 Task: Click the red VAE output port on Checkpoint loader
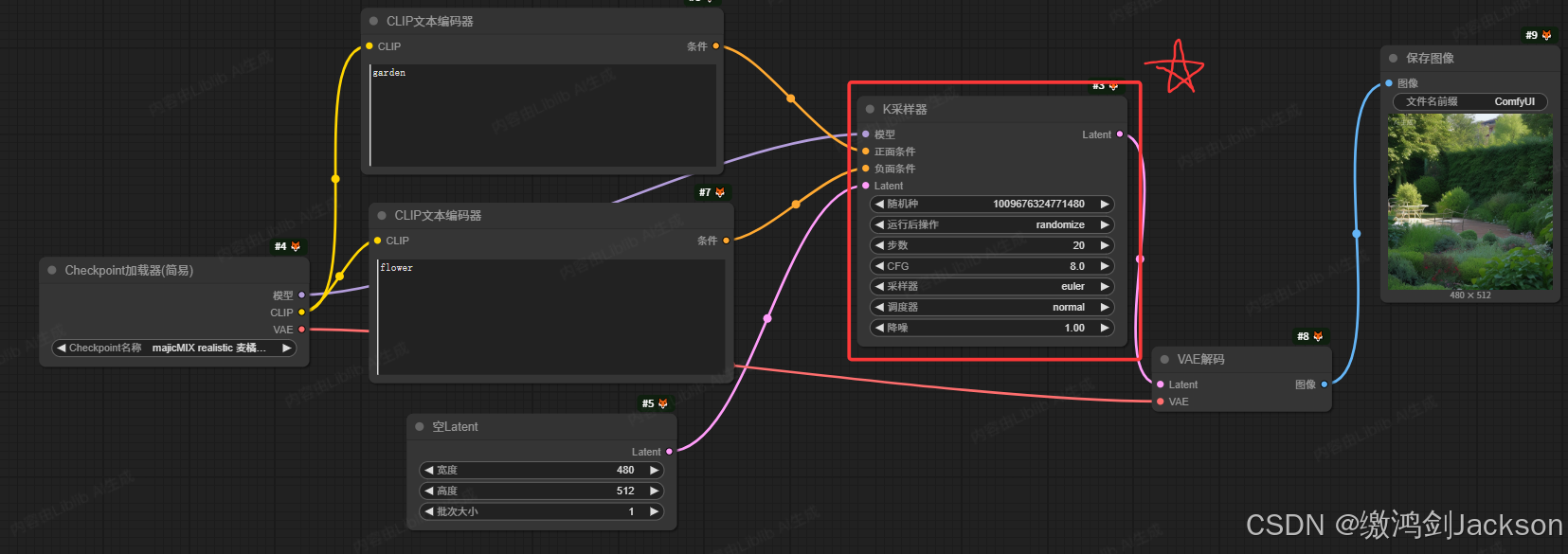tap(302, 329)
